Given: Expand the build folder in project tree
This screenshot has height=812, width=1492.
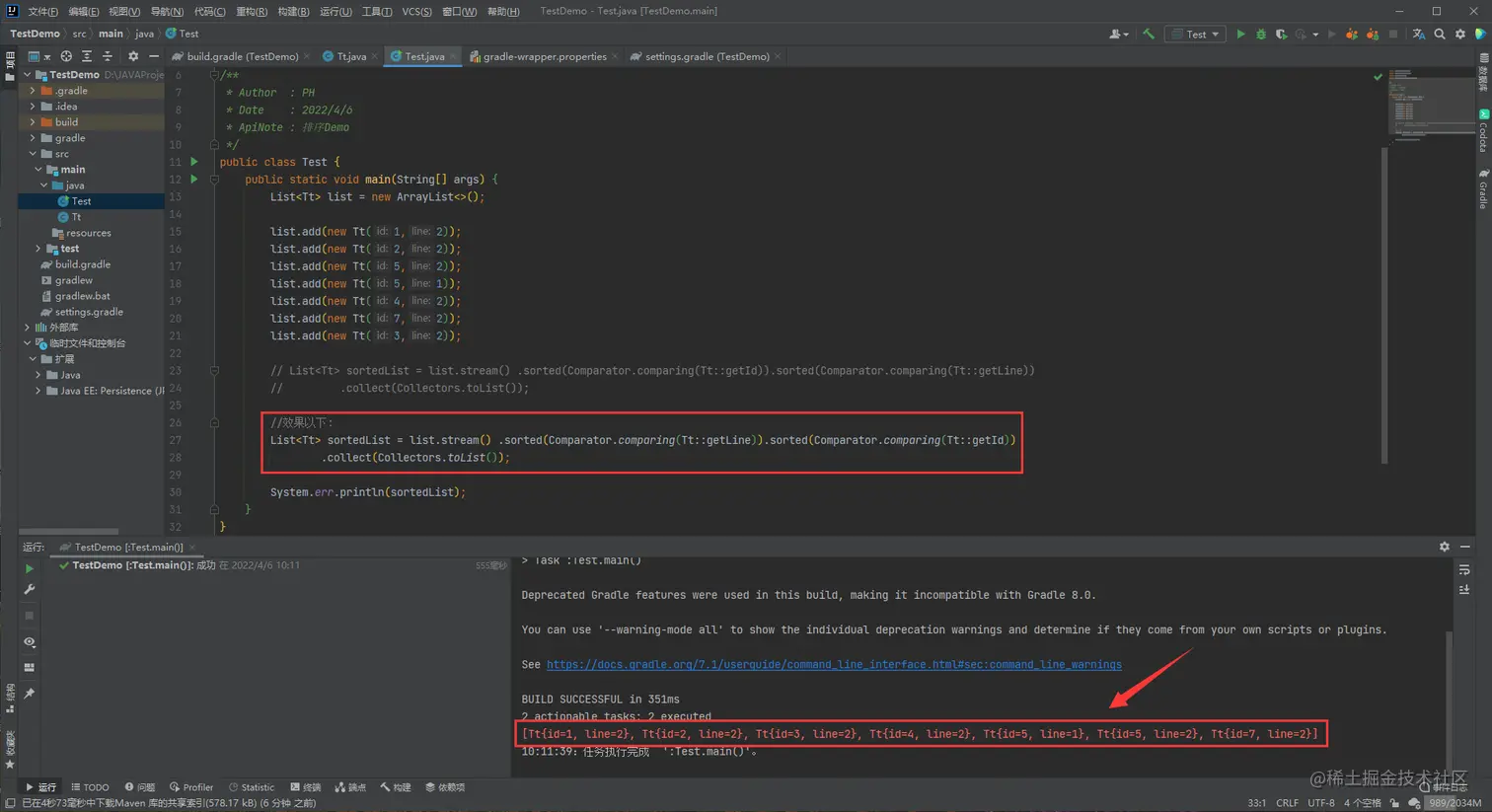Looking at the screenshot, I should coord(33,122).
